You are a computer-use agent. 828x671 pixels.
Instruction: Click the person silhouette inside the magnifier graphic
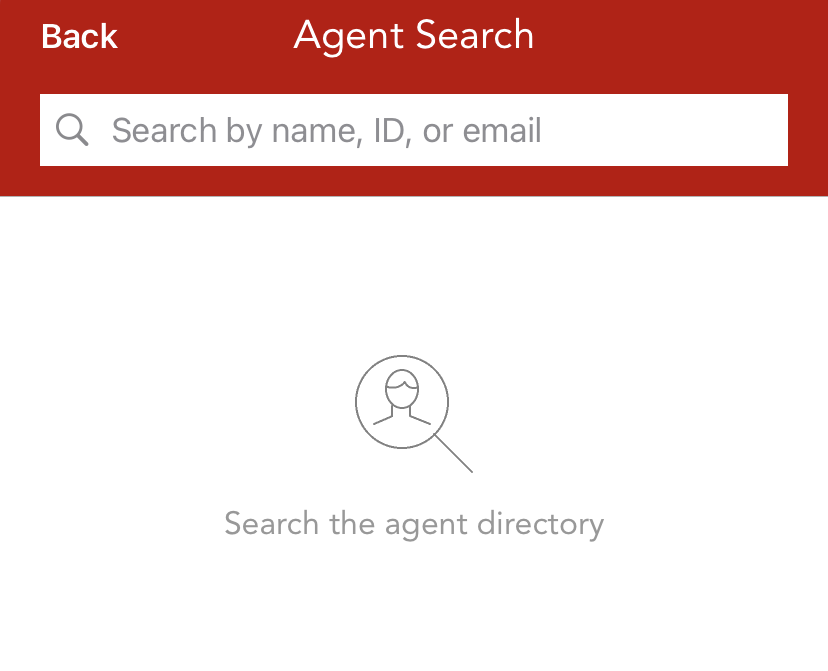[x=402, y=397]
